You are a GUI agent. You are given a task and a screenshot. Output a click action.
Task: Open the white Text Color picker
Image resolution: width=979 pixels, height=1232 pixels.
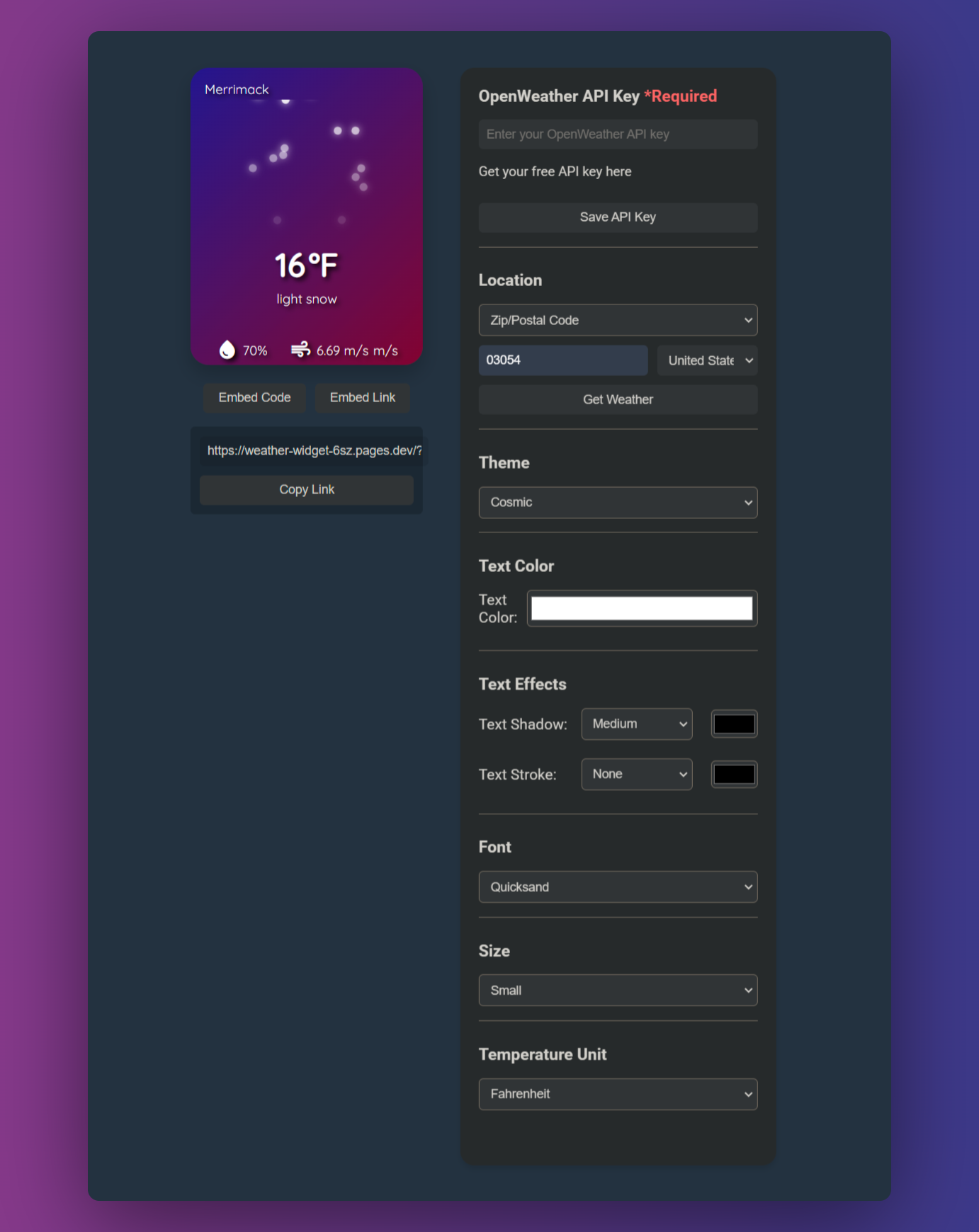[x=642, y=608]
